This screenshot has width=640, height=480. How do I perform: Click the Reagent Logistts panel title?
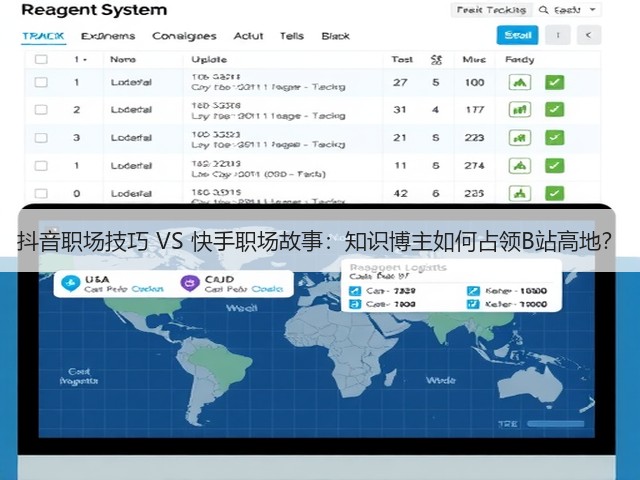[398, 268]
